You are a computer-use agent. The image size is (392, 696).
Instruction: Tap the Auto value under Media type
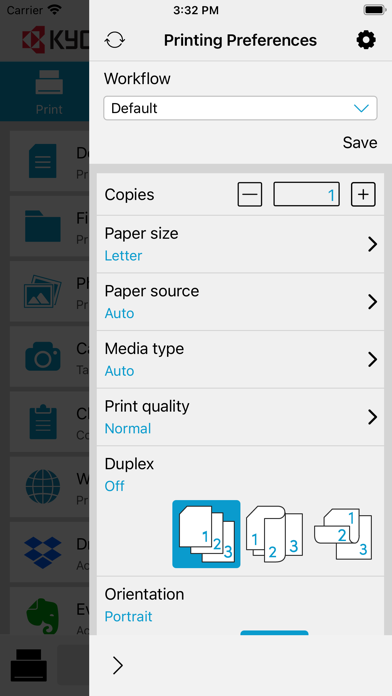[119, 371]
